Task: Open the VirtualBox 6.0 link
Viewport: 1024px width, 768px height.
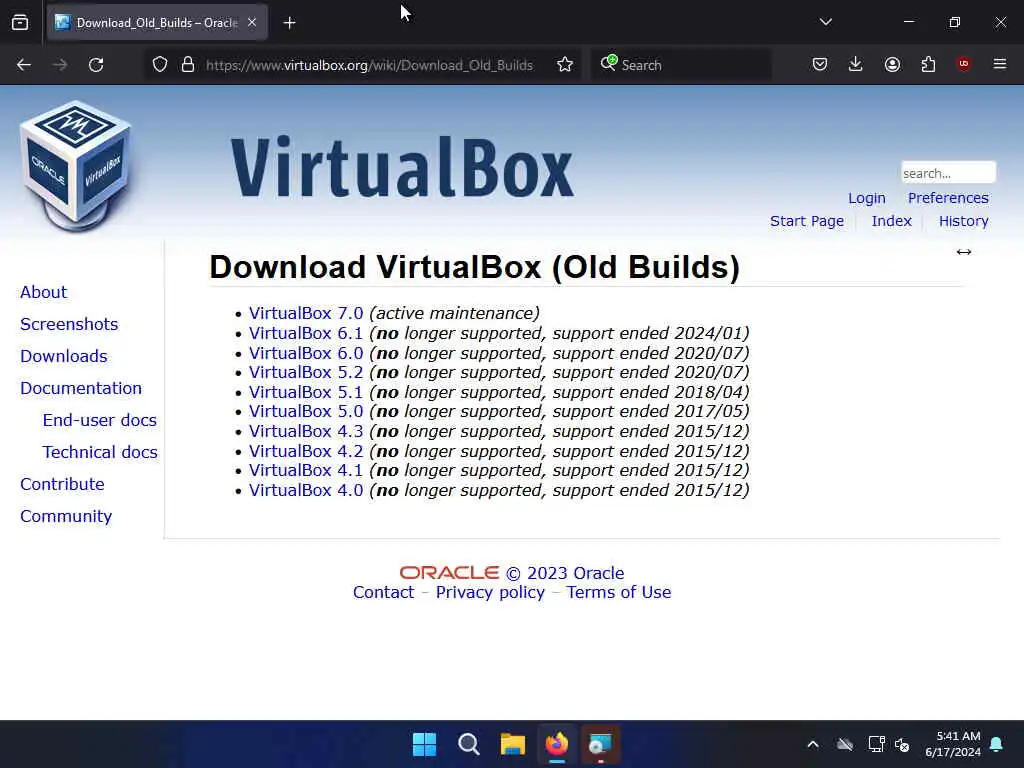Action: click(306, 353)
